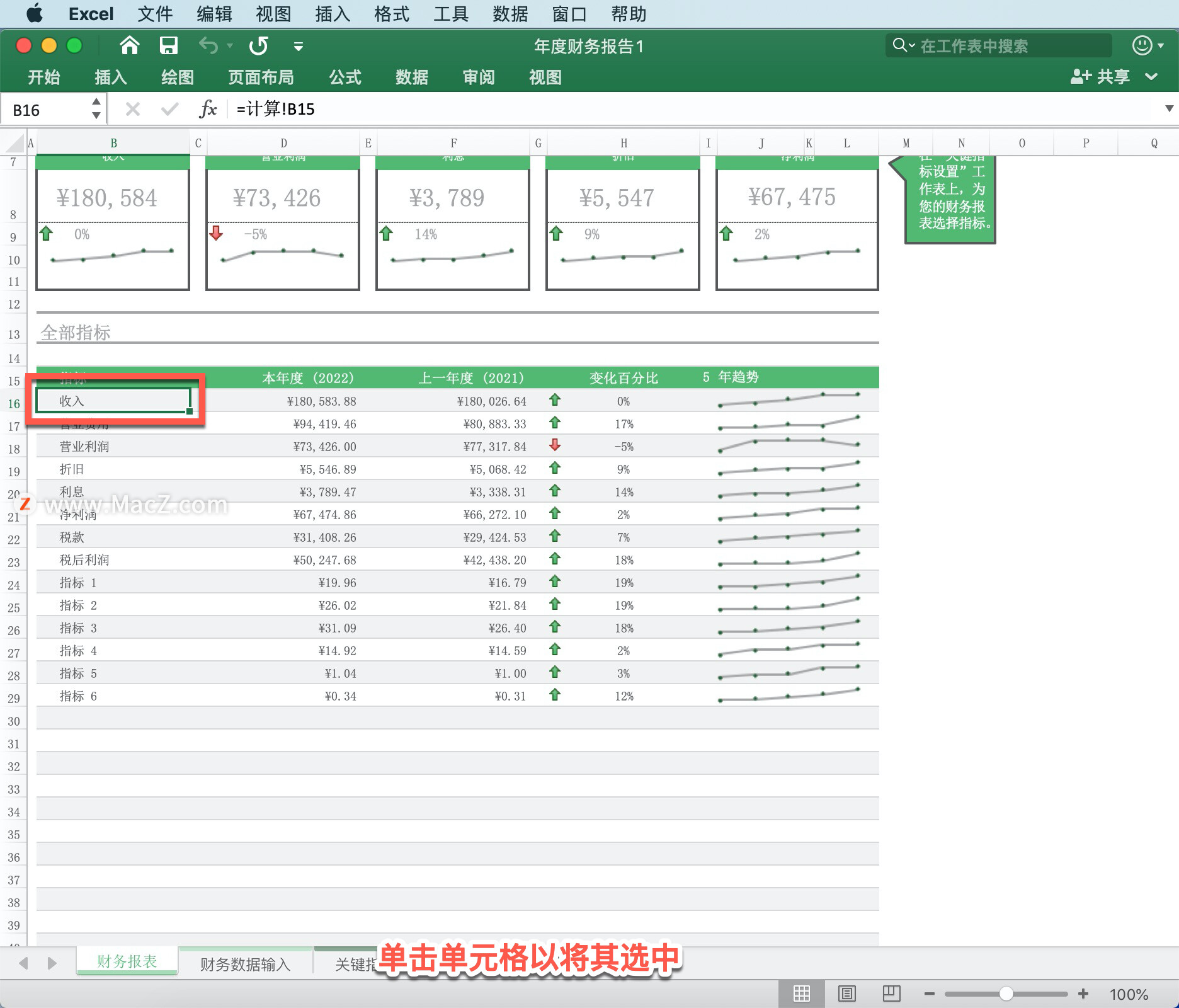Switch to Normal view icon
Viewport: 1179px width, 1008px height.
[802, 994]
